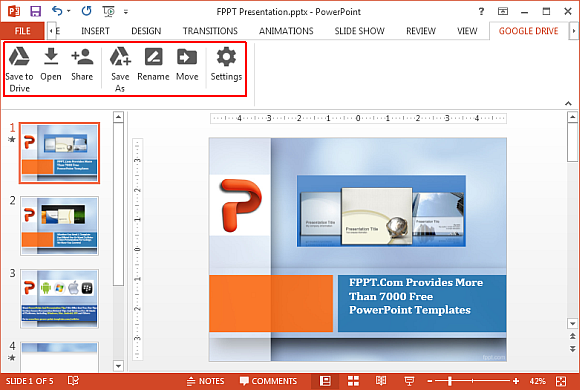
Task: Share the presentation via Google Drive
Action: [x=82, y=64]
